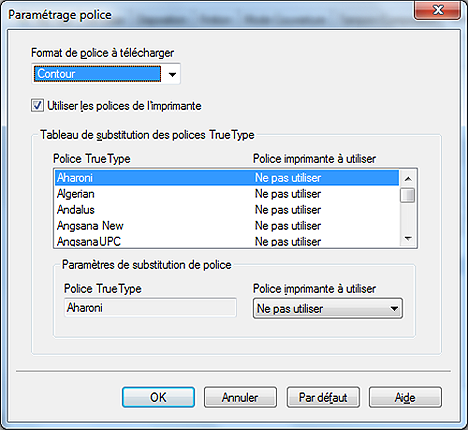The image size is (468, 430).
Task: Confirm settings with the OK button
Action: 158,397
